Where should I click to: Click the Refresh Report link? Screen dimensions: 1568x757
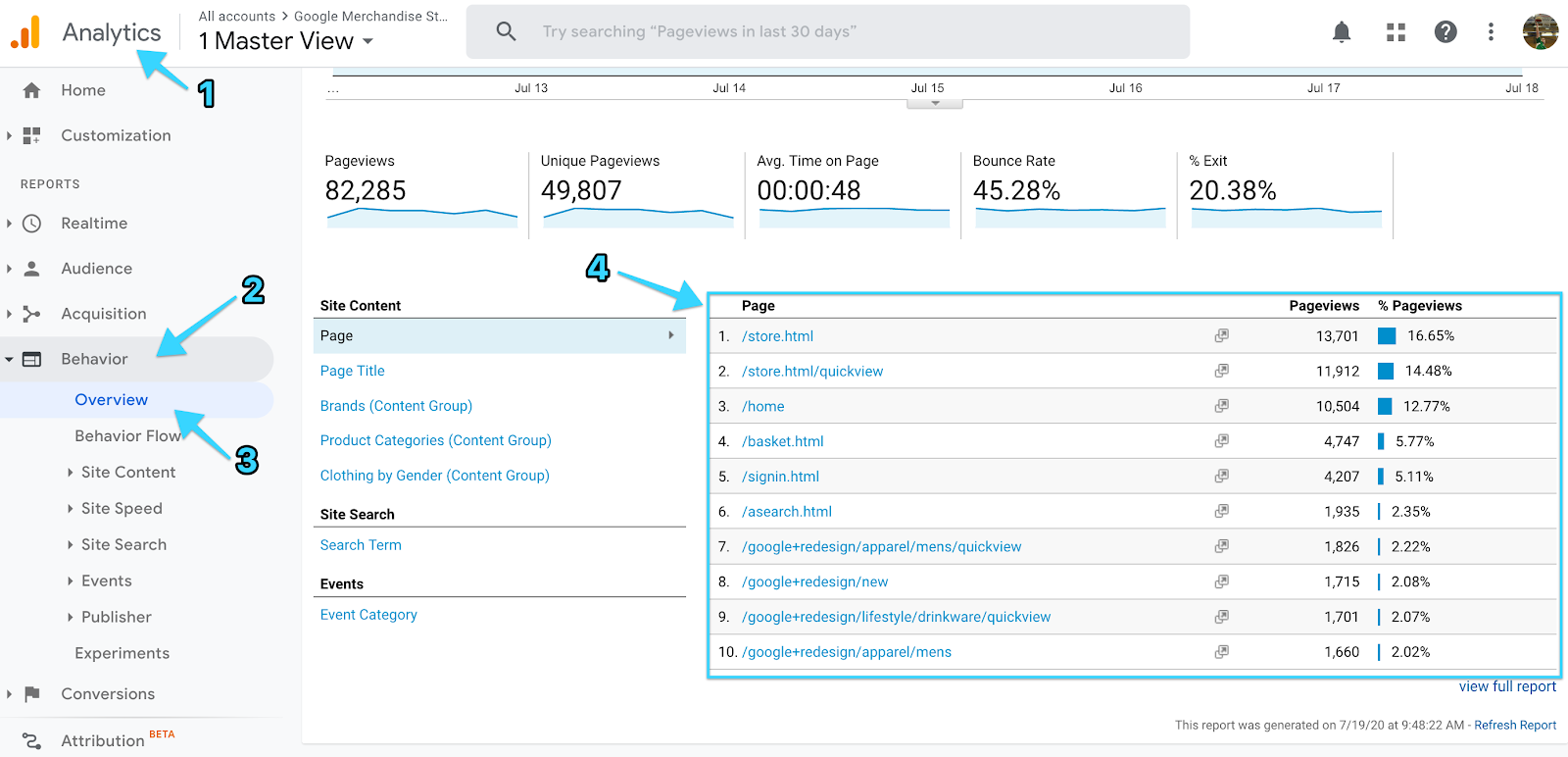[1514, 726]
